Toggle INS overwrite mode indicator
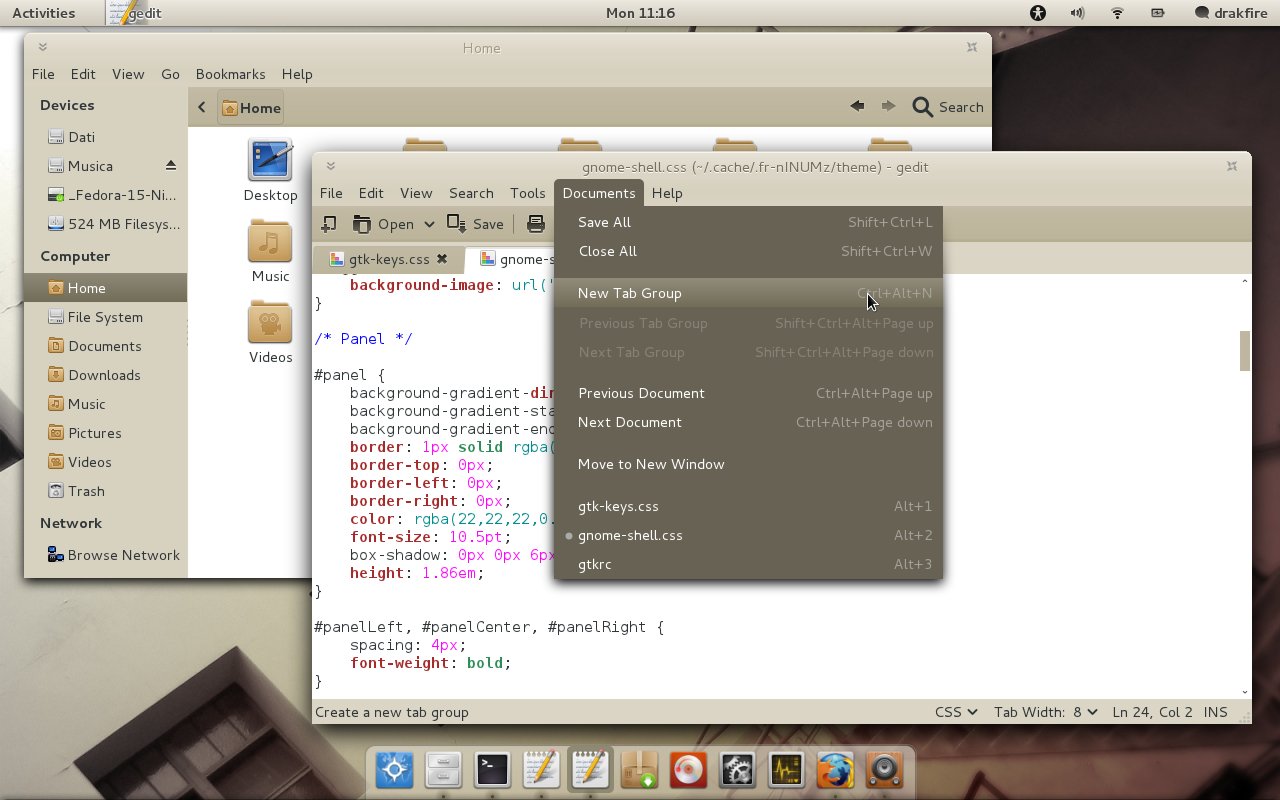The image size is (1280, 800). 1216,712
